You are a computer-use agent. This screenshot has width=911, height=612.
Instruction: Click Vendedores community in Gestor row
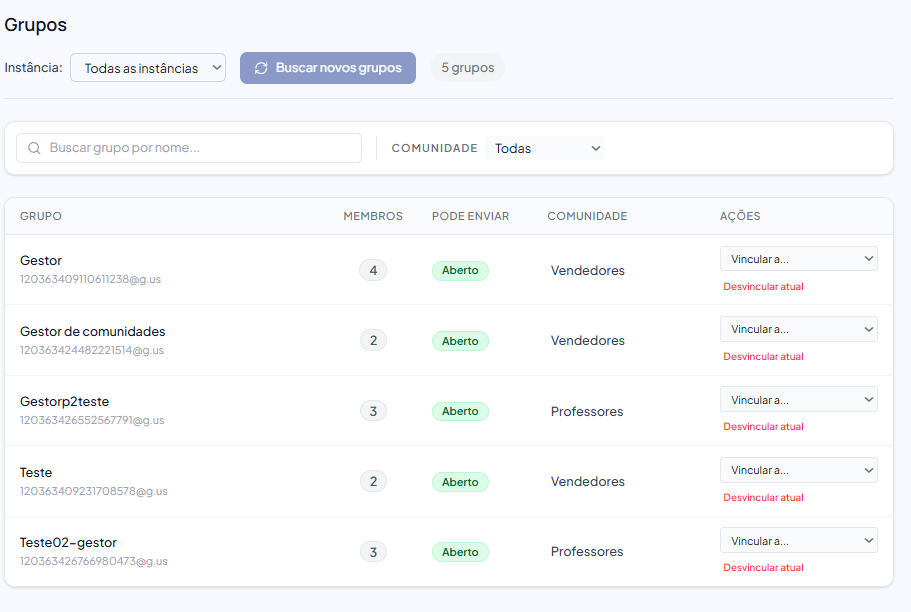[587, 271]
